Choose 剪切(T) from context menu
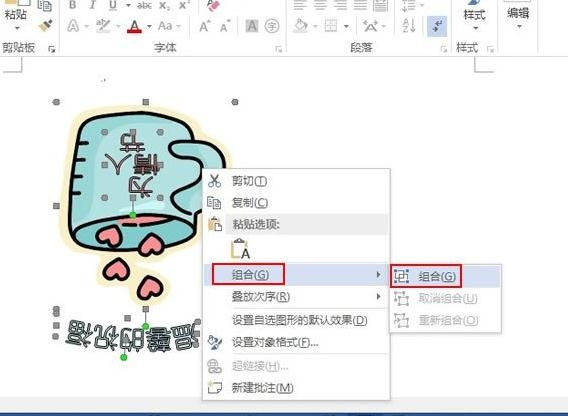The height and width of the screenshot is (416, 568). pyautogui.click(x=297, y=181)
